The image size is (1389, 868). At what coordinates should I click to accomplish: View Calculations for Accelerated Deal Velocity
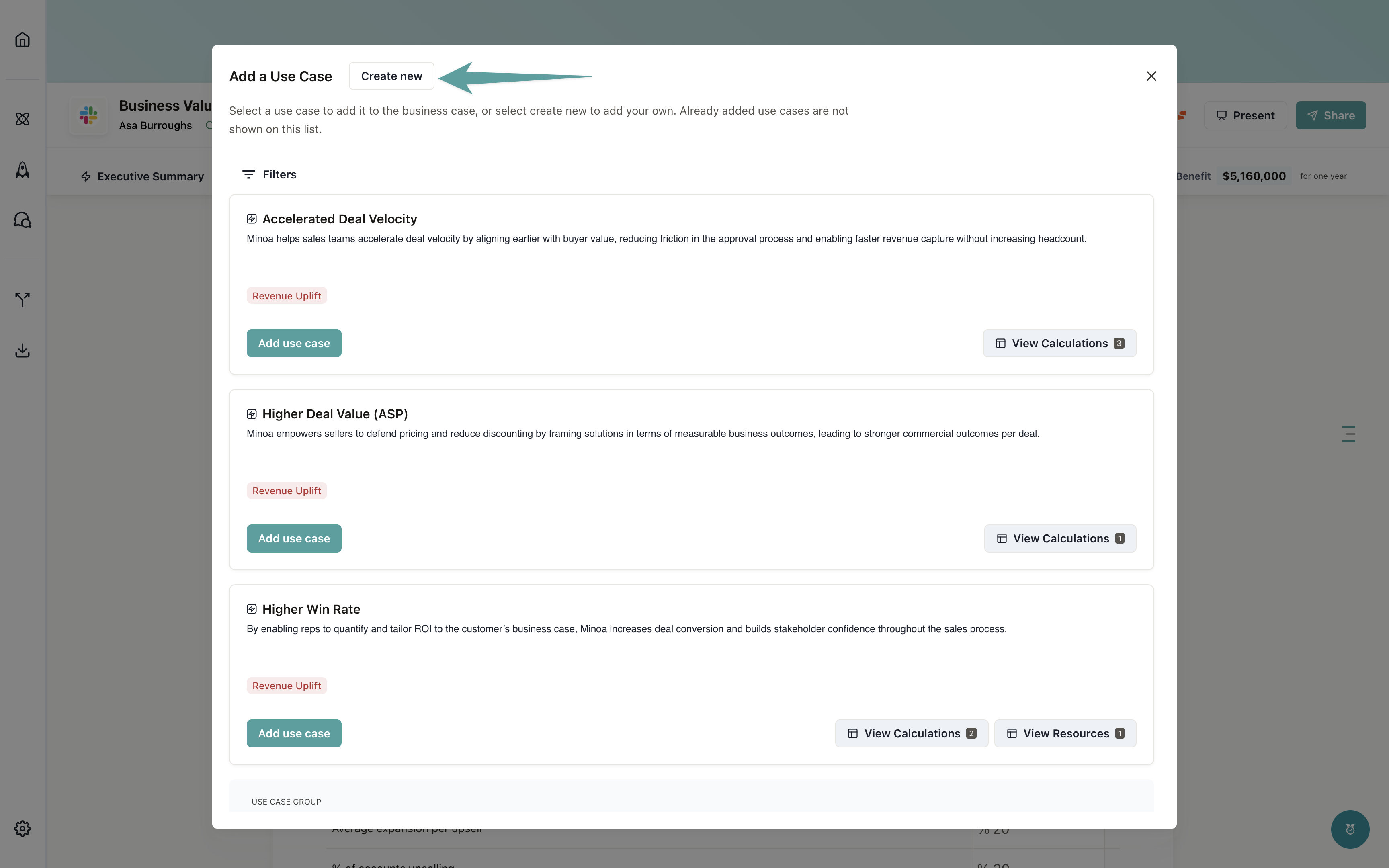(x=1059, y=343)
